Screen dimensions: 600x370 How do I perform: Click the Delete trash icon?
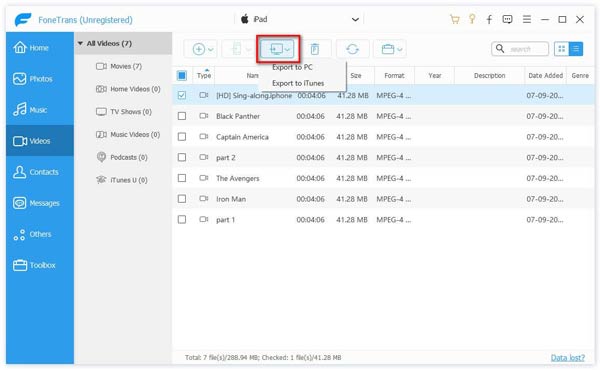coord(315,49)
